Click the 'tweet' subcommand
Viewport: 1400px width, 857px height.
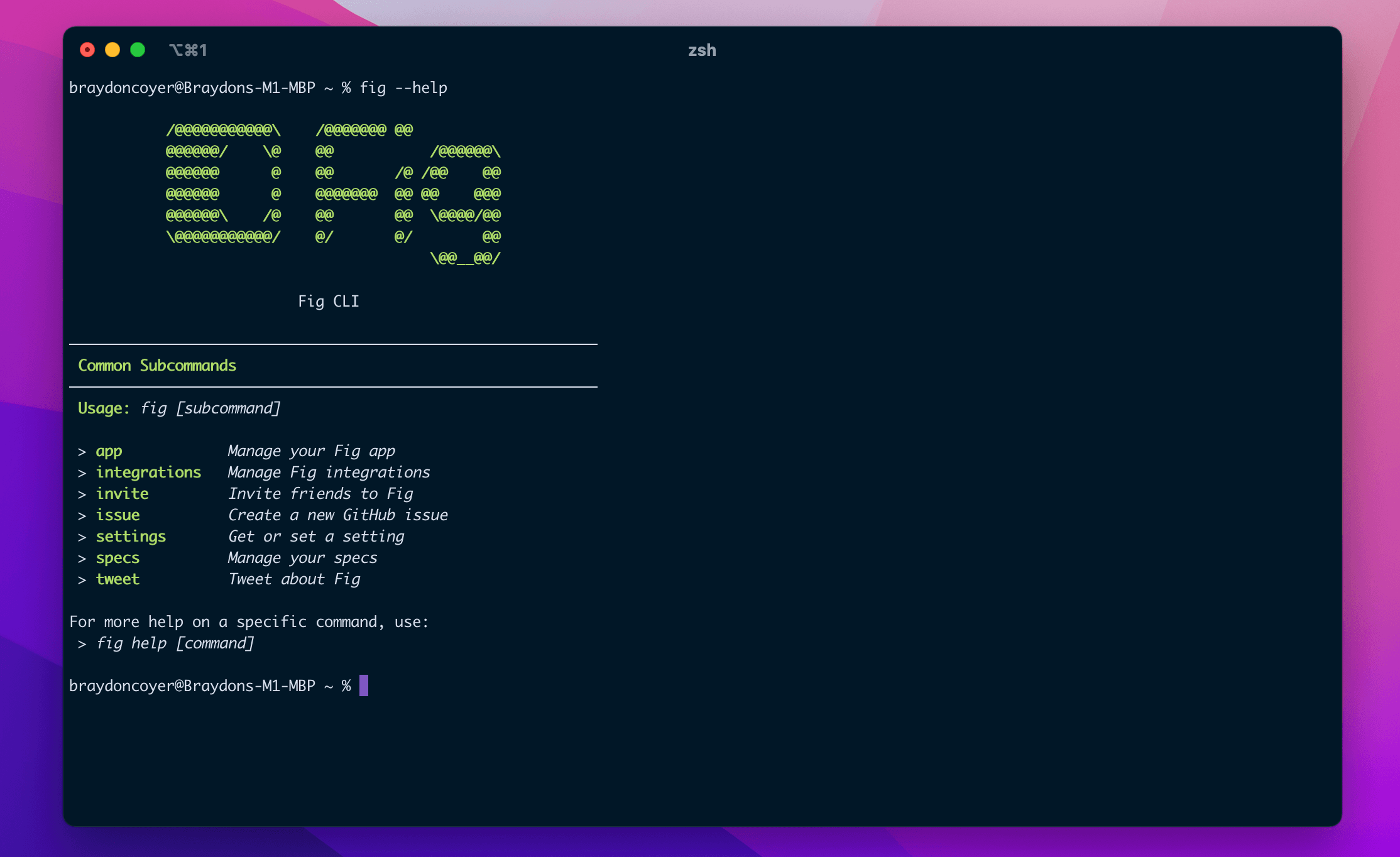[118, 579]
